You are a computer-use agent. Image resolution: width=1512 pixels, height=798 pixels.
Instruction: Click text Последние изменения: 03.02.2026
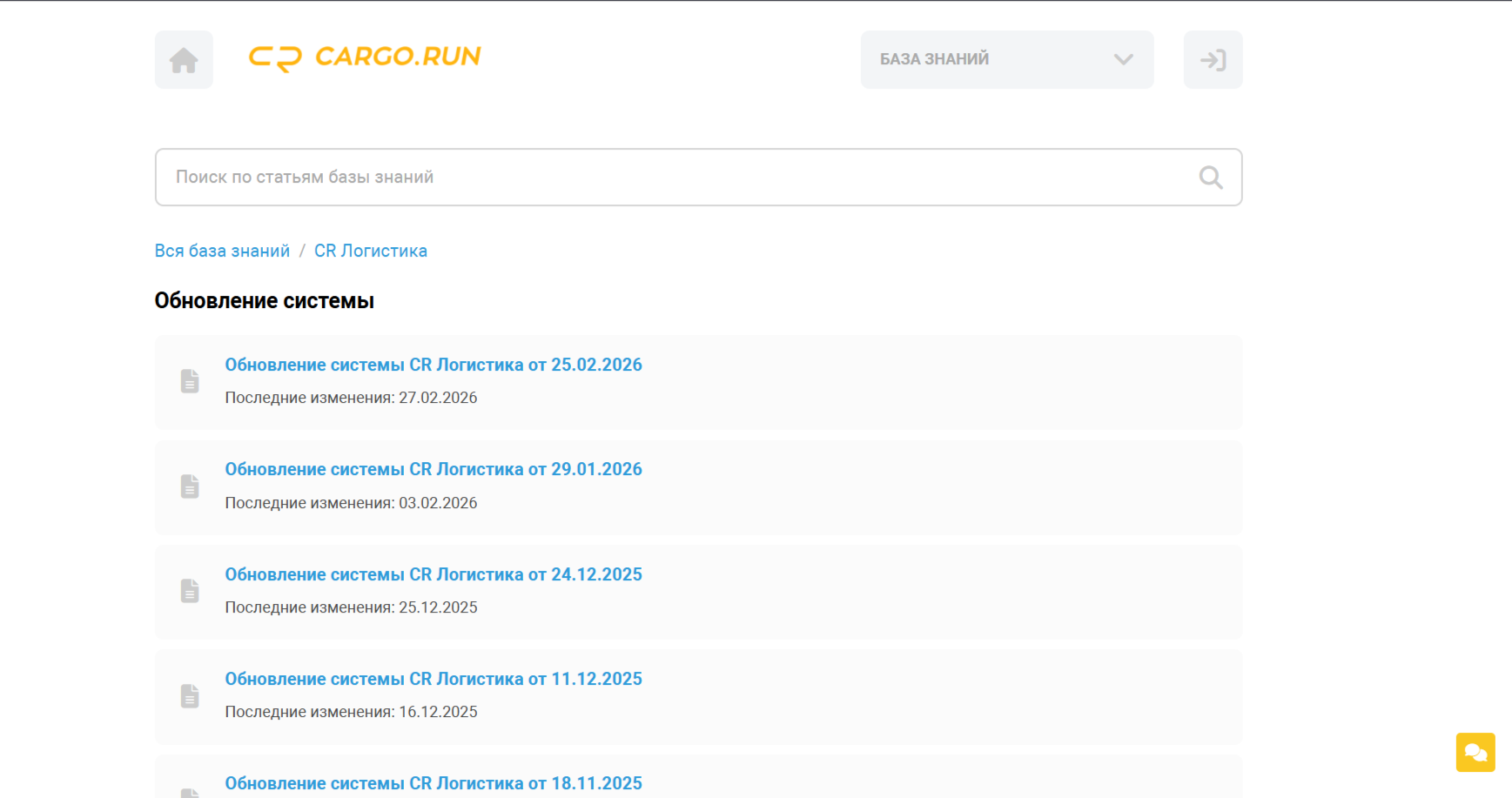[x=352, y=503]
